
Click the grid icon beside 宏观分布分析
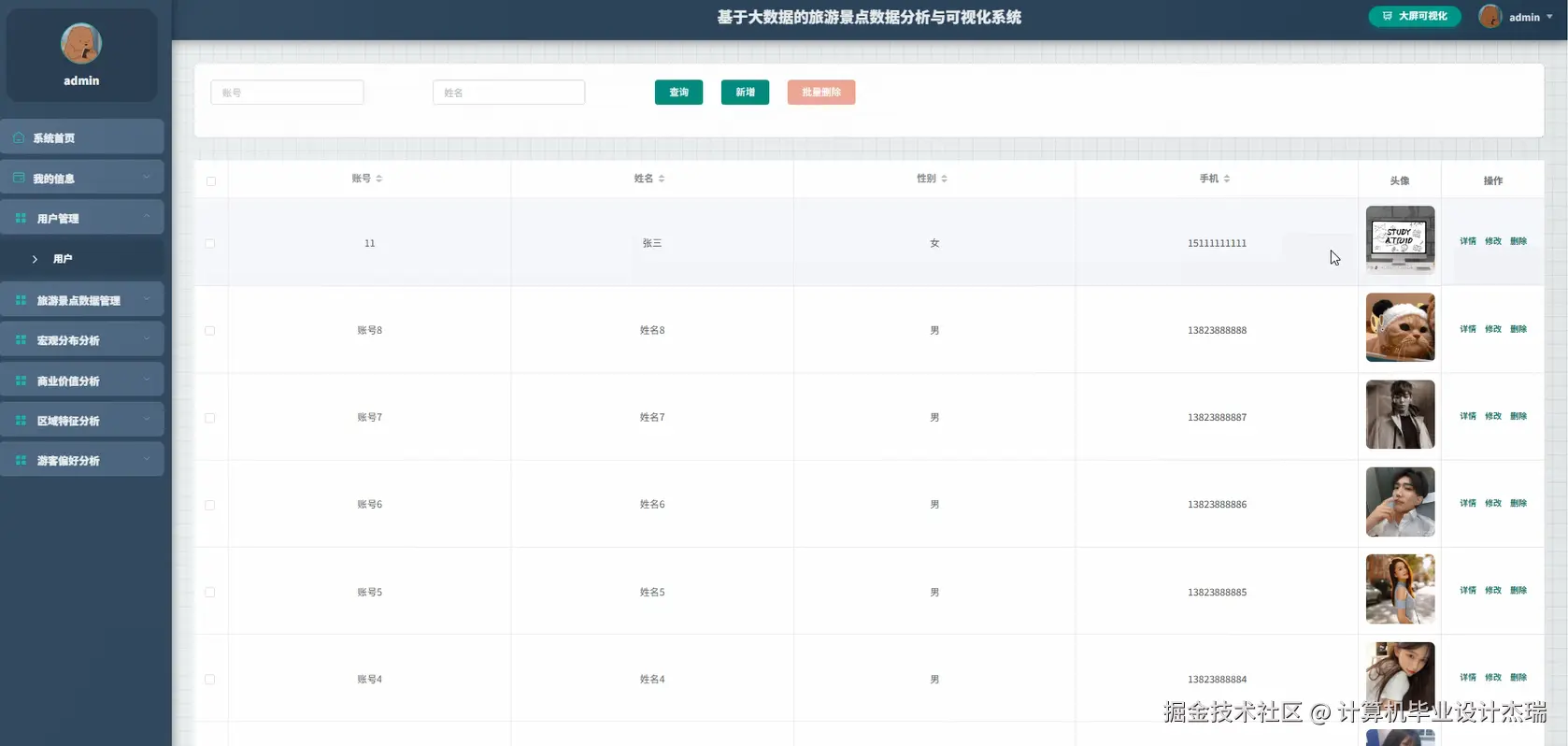21,340
